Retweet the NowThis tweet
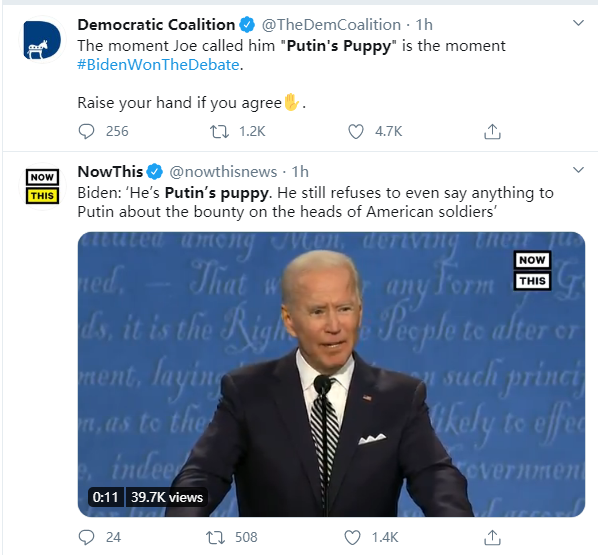This screenshot has width=598, height=555. tap(215, 538)
